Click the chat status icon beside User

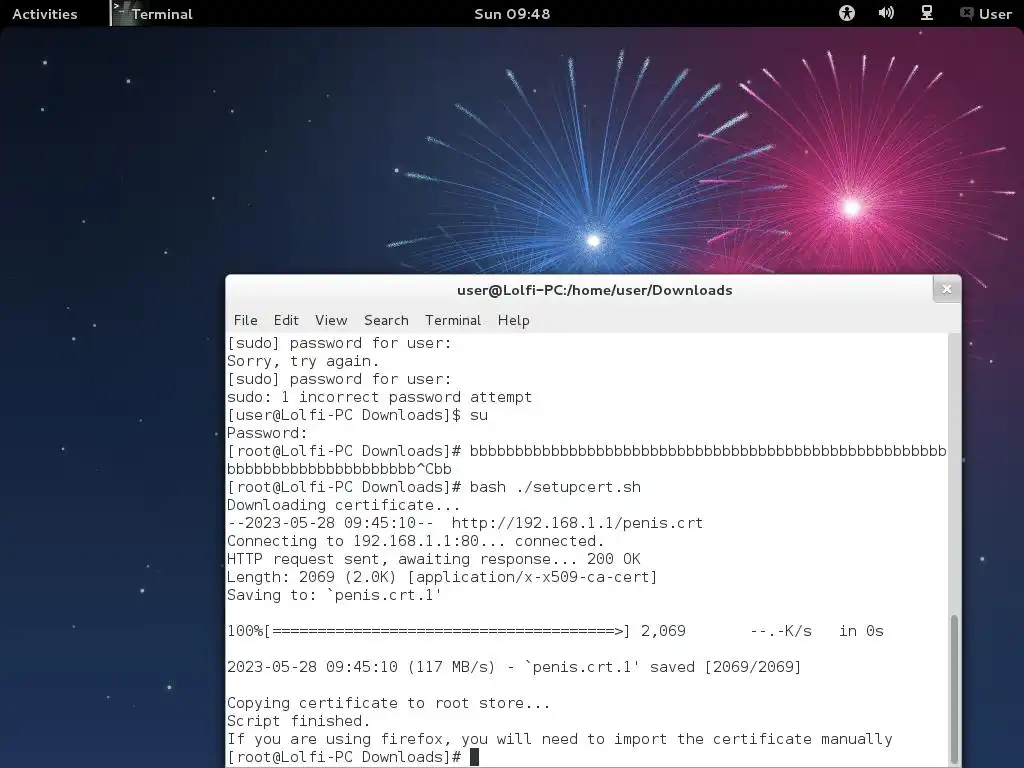[967, 13]
